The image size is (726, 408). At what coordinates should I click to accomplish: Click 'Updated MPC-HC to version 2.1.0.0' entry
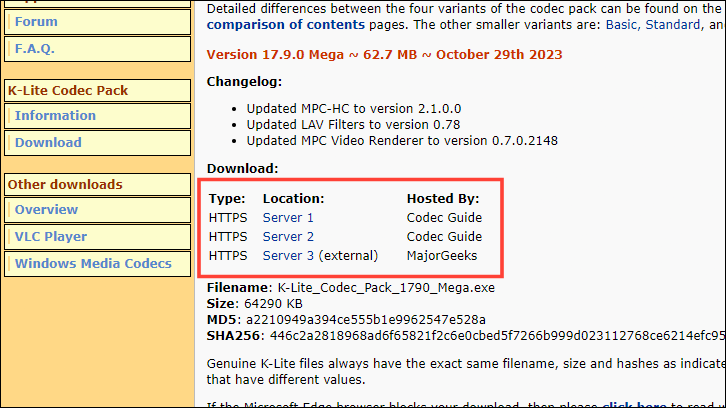tap(354, 109)
